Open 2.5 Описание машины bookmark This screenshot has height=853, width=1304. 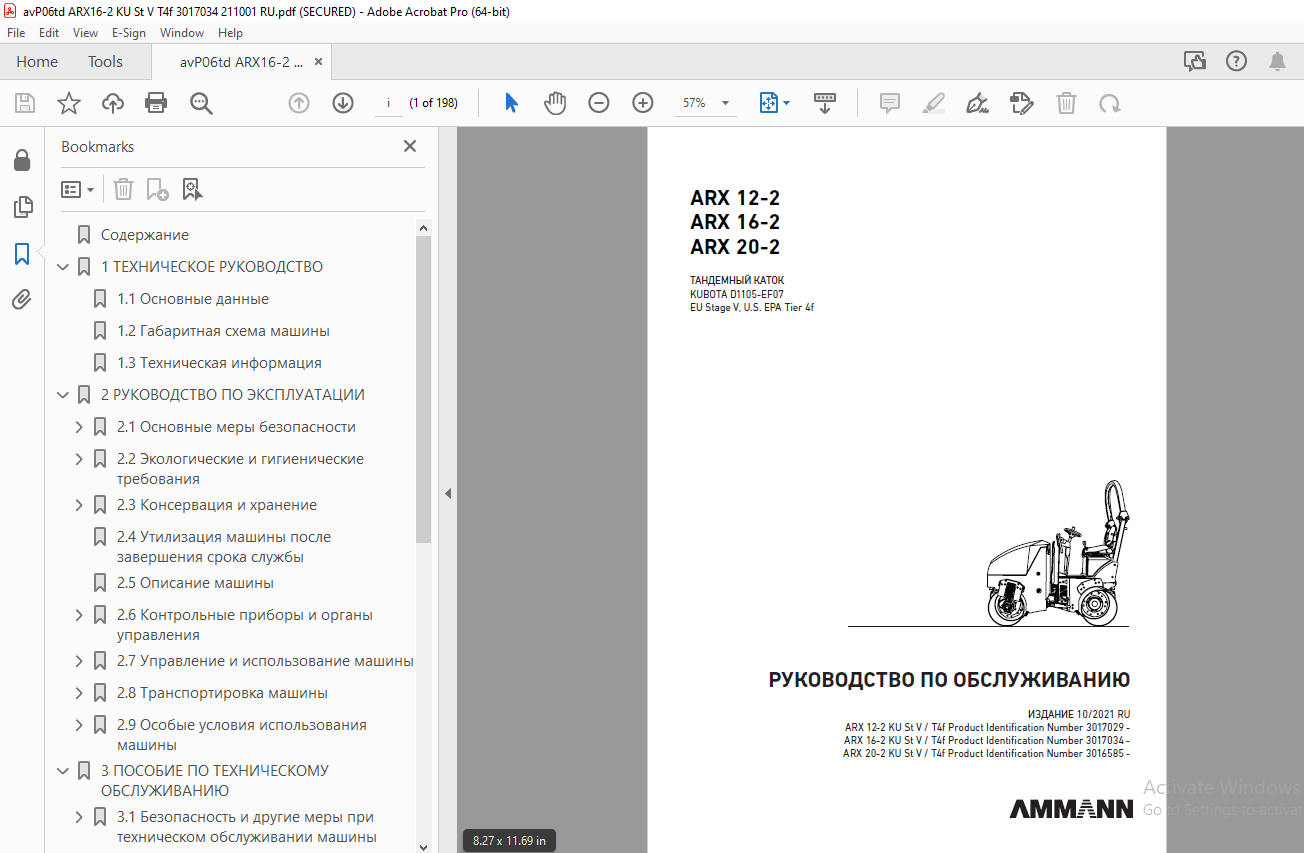(195, 583)
